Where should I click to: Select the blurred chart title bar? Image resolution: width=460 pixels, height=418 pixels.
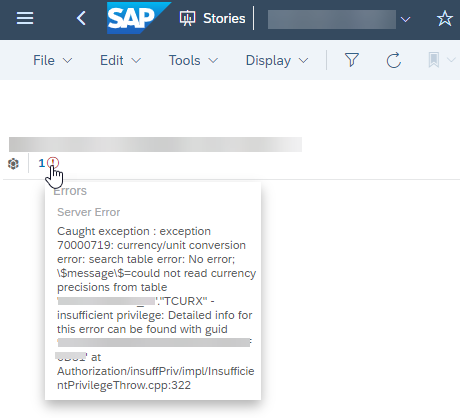[155, 144]
